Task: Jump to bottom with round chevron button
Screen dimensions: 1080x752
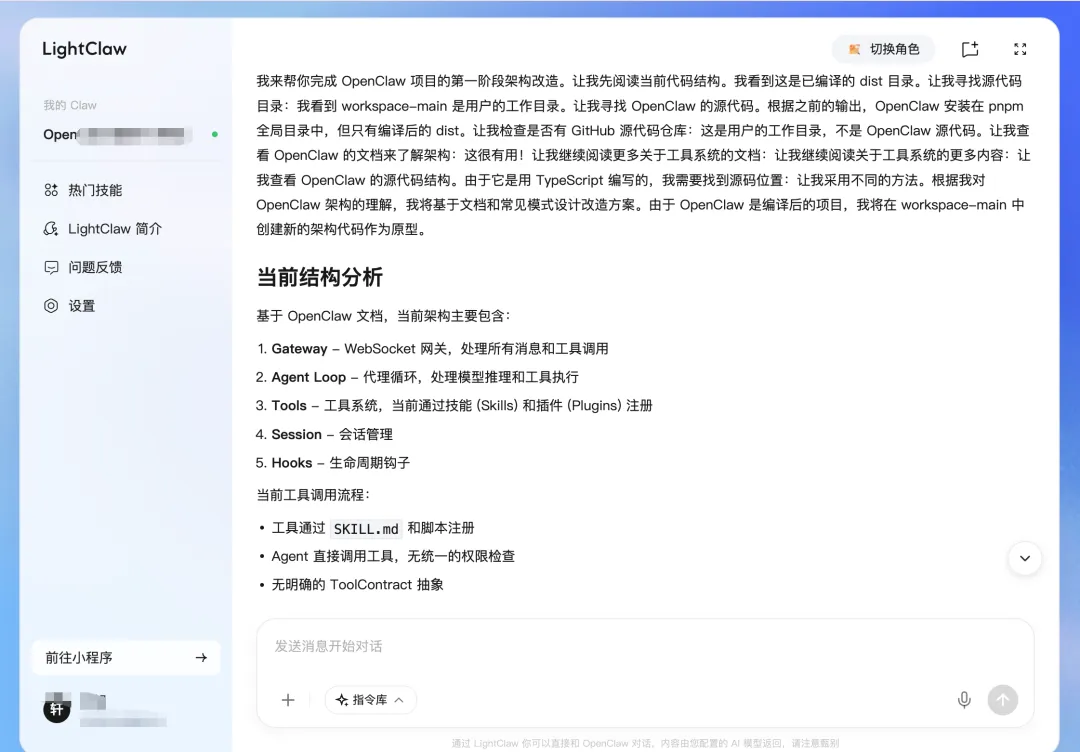Action: pyautogui.click(x=1025, y=558)
